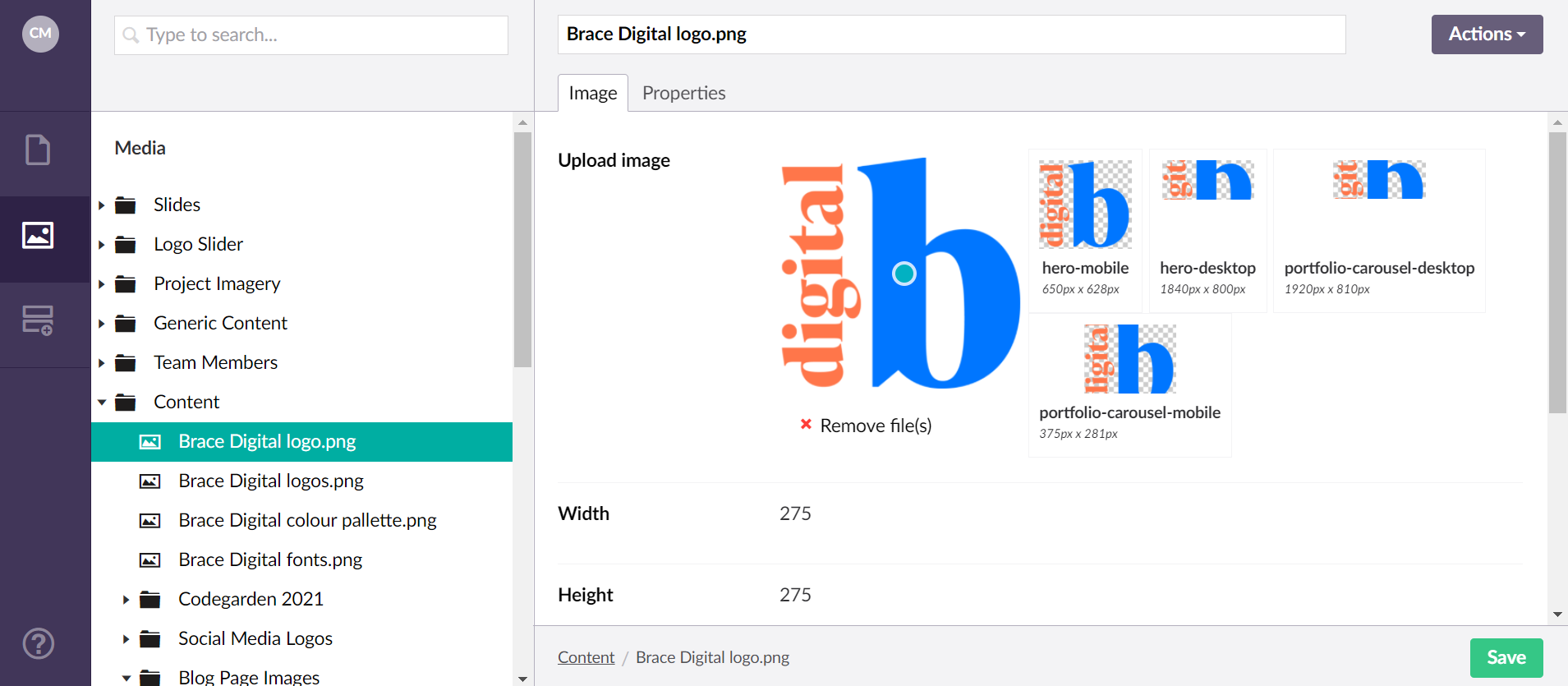Collapse the Content folder arrow
Screen dimensions: 1568x686
[x=102, y=402]
